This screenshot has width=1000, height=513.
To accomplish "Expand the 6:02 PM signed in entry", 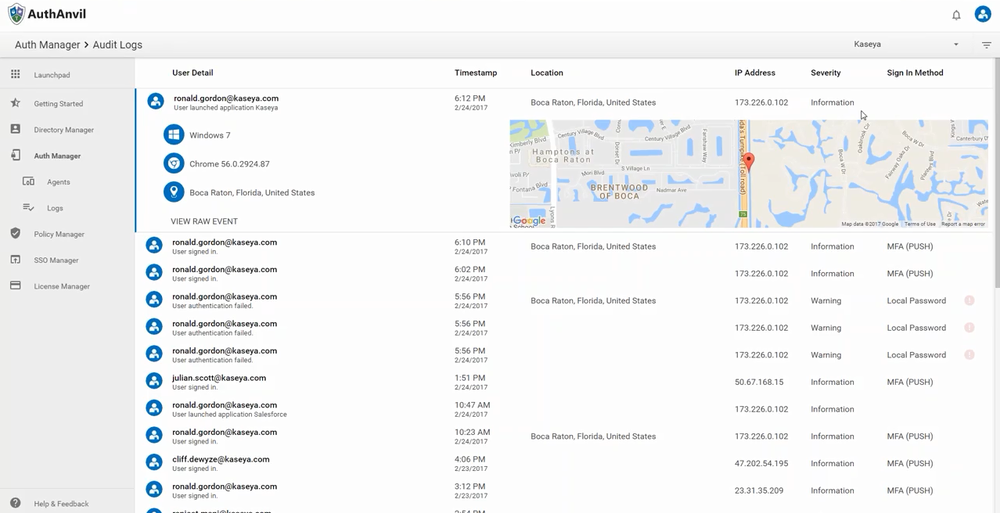I will (x=565, y=273).
